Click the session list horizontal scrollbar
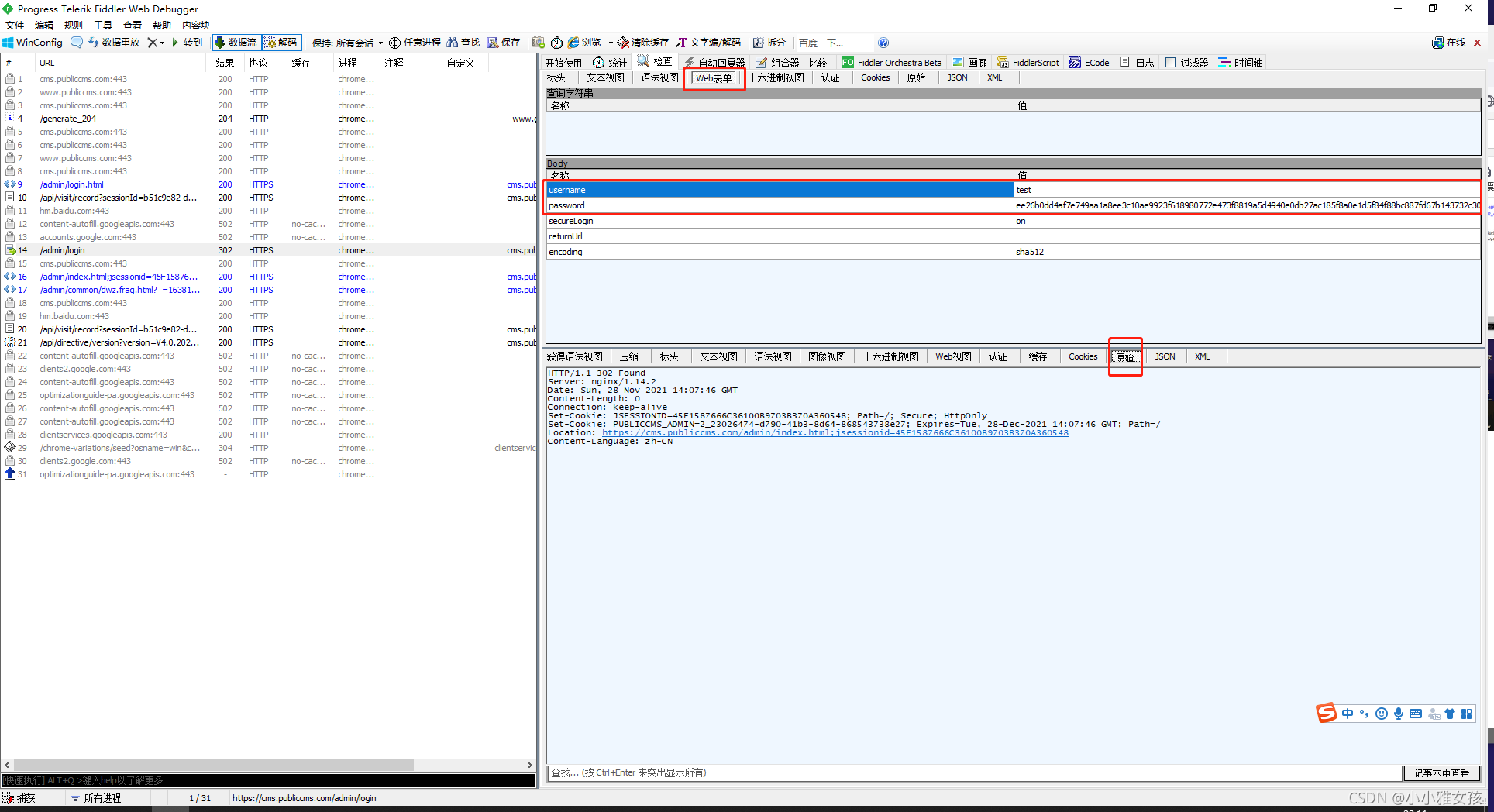The image size is (1494, 812). (213, 765)
